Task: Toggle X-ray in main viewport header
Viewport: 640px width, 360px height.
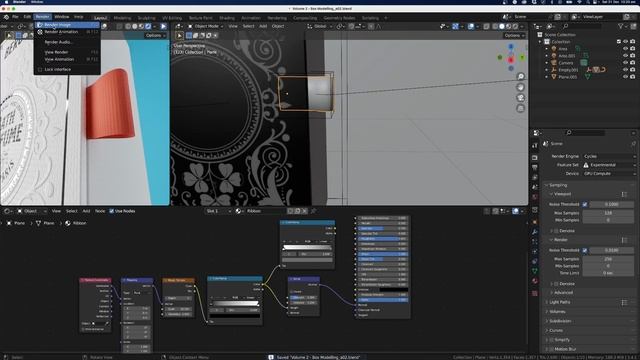Action: (487, 26)
